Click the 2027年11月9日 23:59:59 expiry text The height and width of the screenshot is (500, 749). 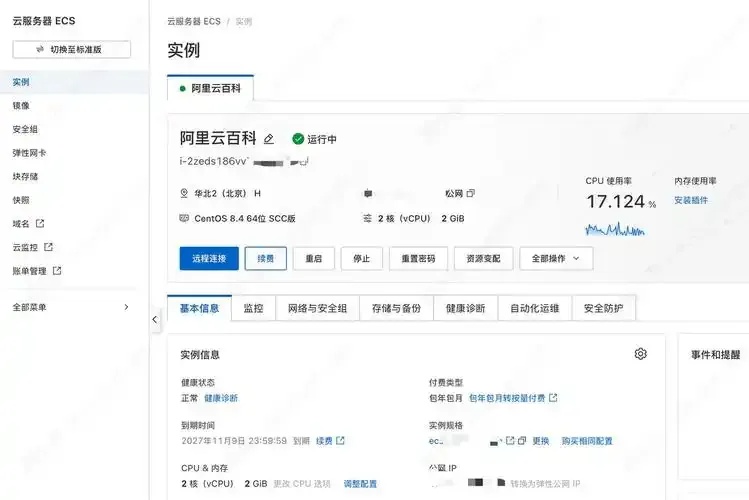point(234,441)
